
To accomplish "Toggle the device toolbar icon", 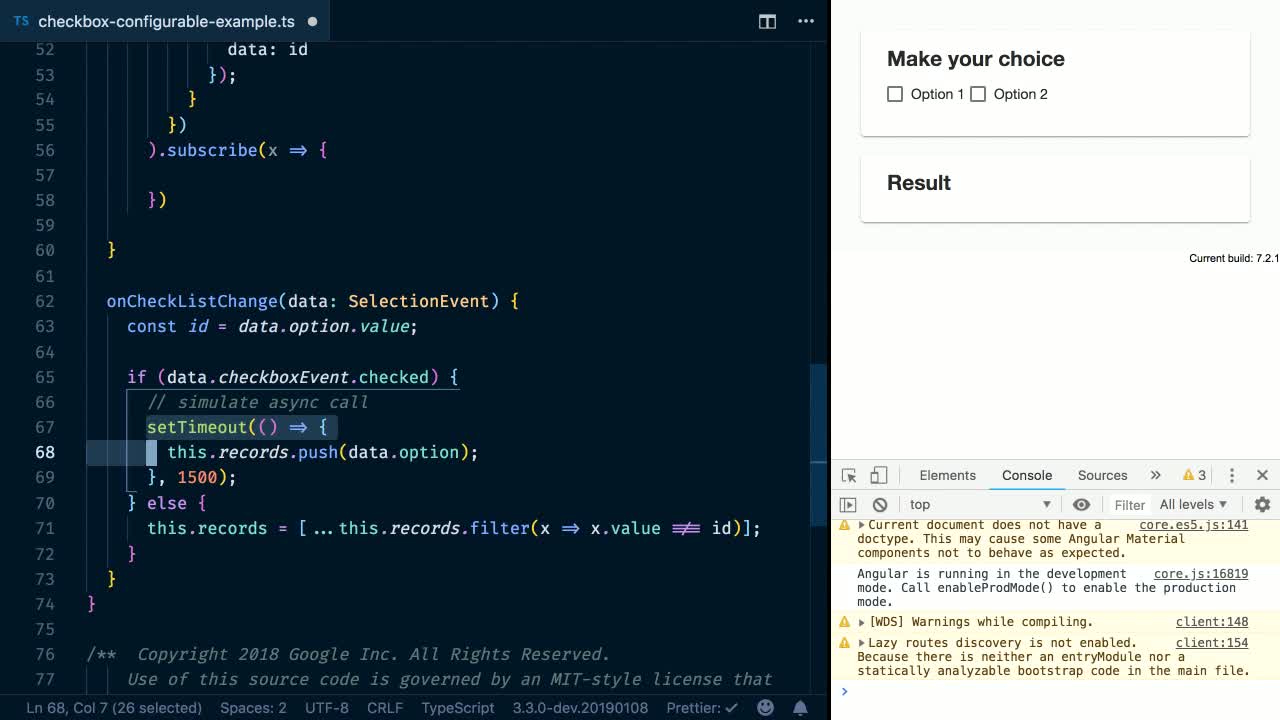I will [x=879, y=475].
